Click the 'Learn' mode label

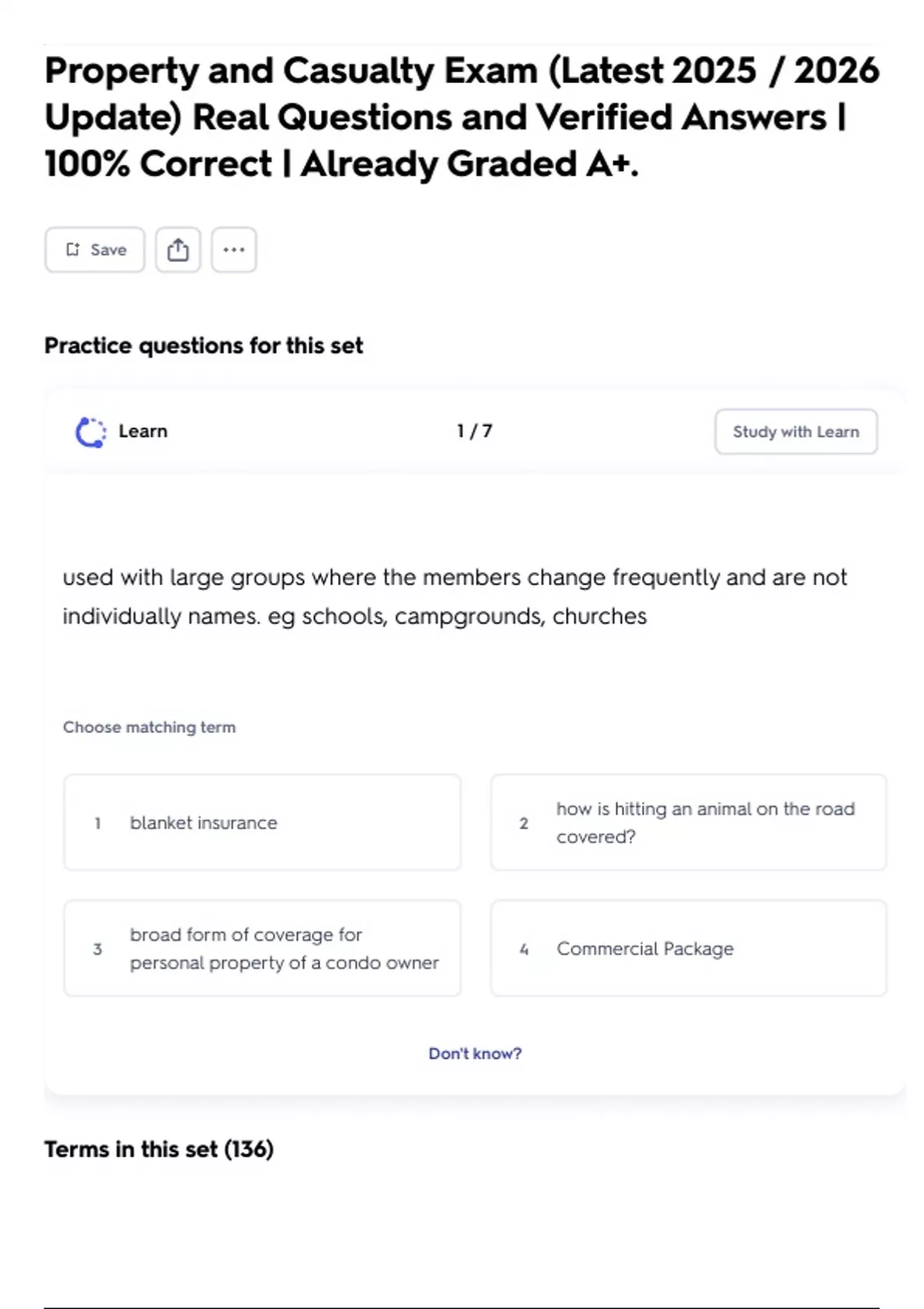click(x=142, y=431)
